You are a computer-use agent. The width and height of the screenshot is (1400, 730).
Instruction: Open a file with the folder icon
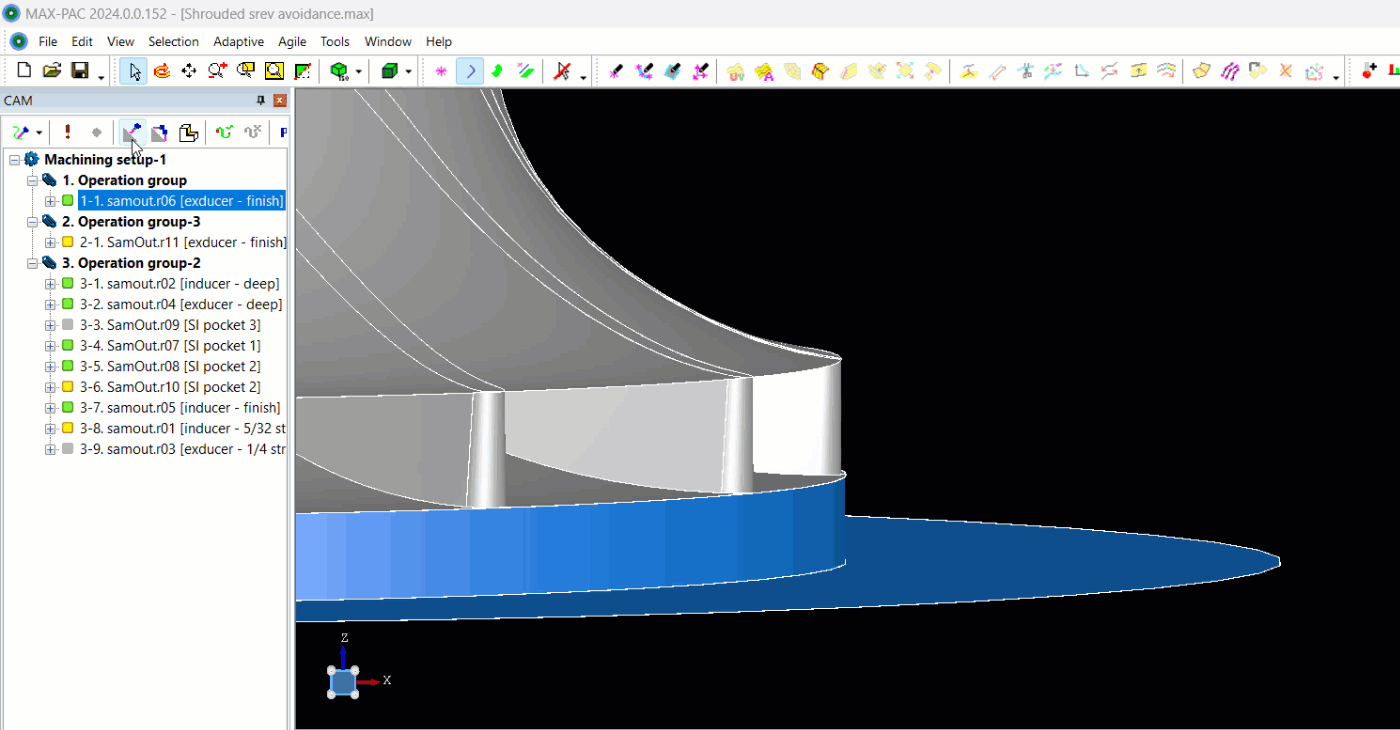(52, 71)
